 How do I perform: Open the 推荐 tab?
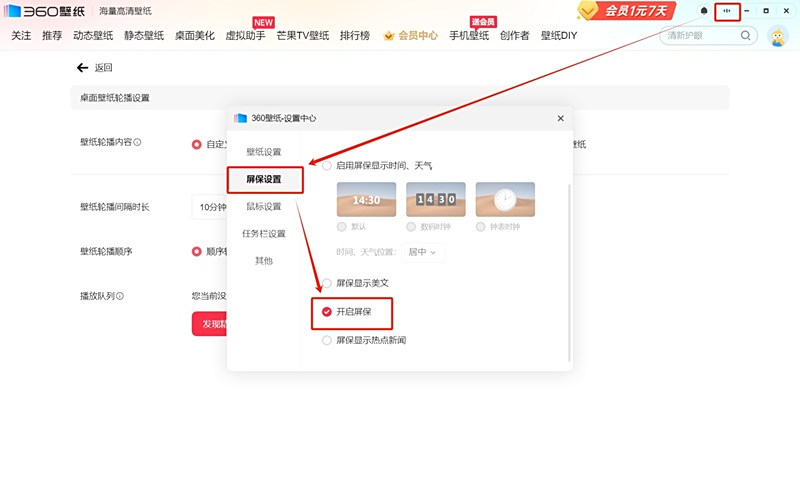(52, 36)
